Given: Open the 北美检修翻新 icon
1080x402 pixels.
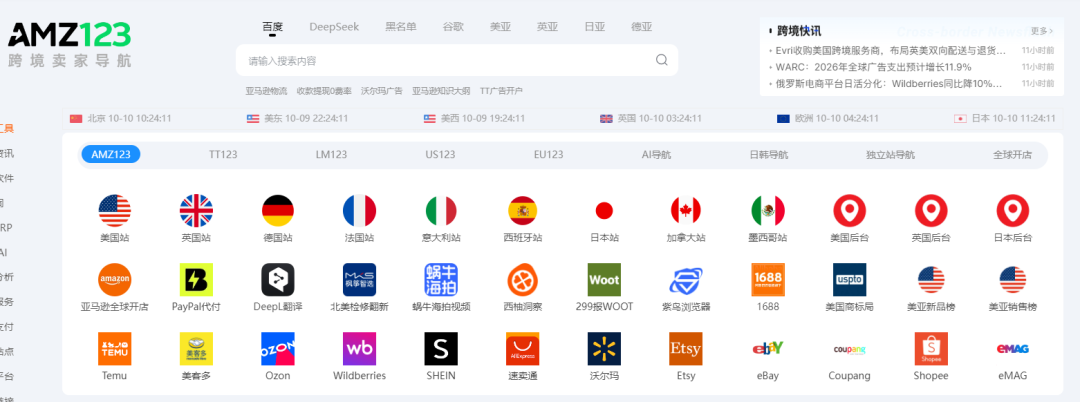Looking at the screenshot, I should click(x=360, y=279).
